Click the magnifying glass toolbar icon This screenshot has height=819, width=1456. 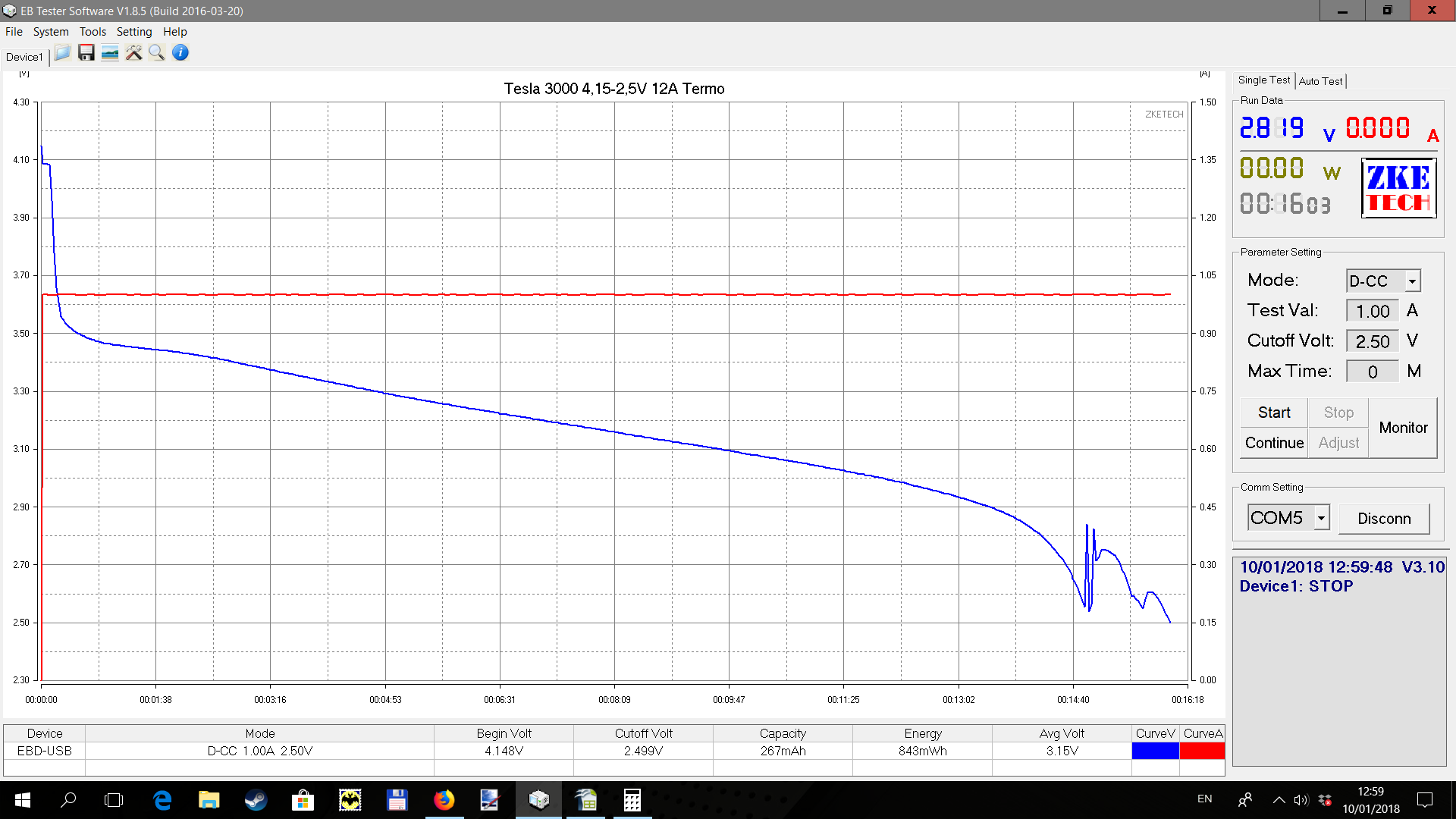157,53
